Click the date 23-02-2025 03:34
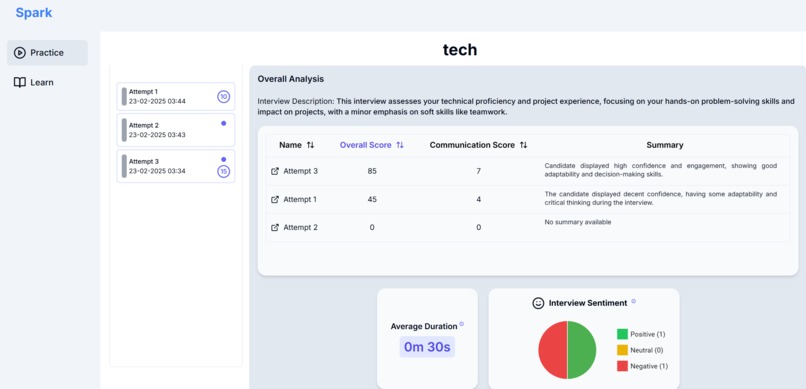Viewport: 806px width, 389px height. tap(157, 171)
